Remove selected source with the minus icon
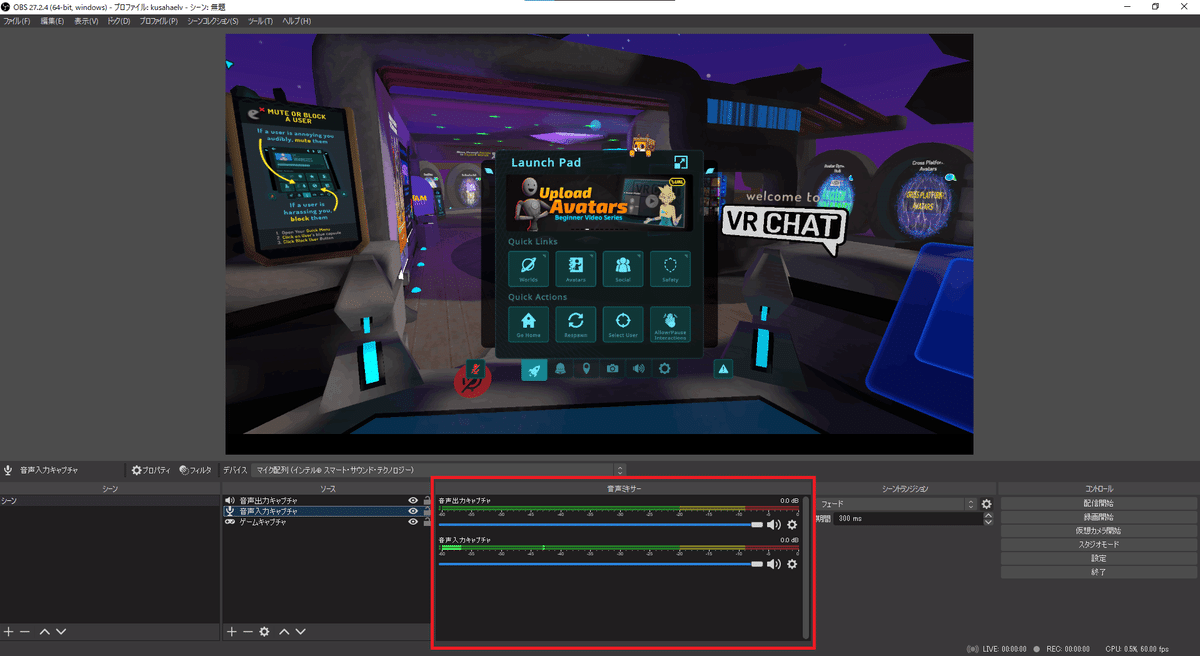Image resolution: width=1200 pixels, height=656 pixels. tap(247, 631)
